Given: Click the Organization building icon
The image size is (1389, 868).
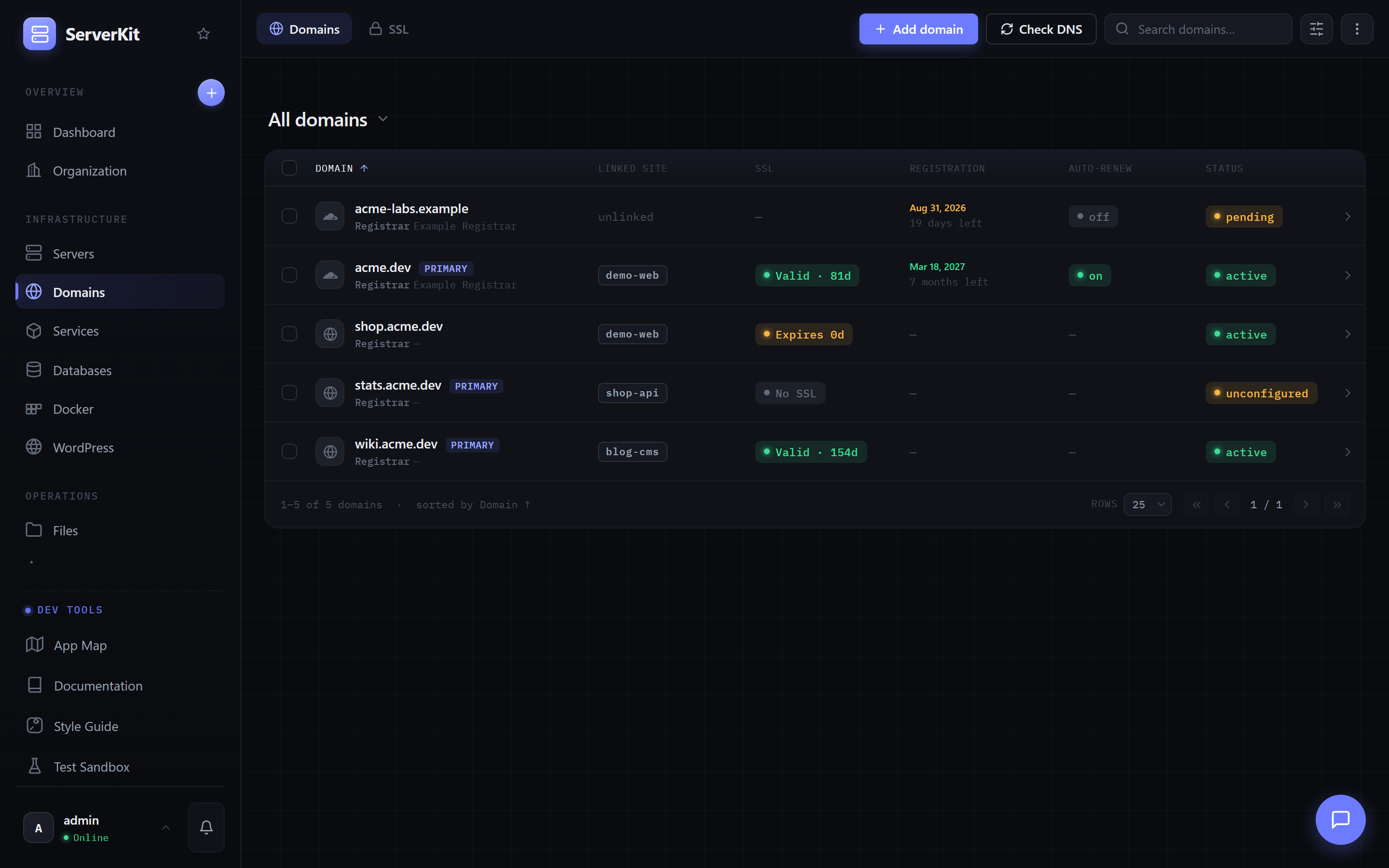Looking at the screenshot, I should click(34, 171).
